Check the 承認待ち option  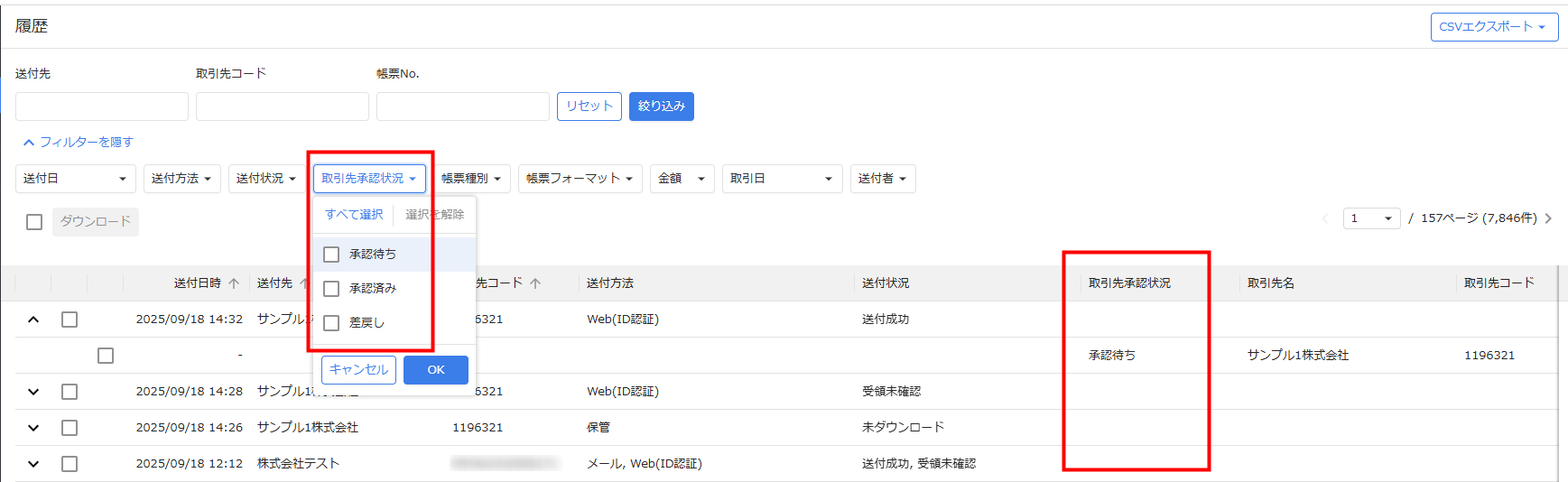(331, 255)
